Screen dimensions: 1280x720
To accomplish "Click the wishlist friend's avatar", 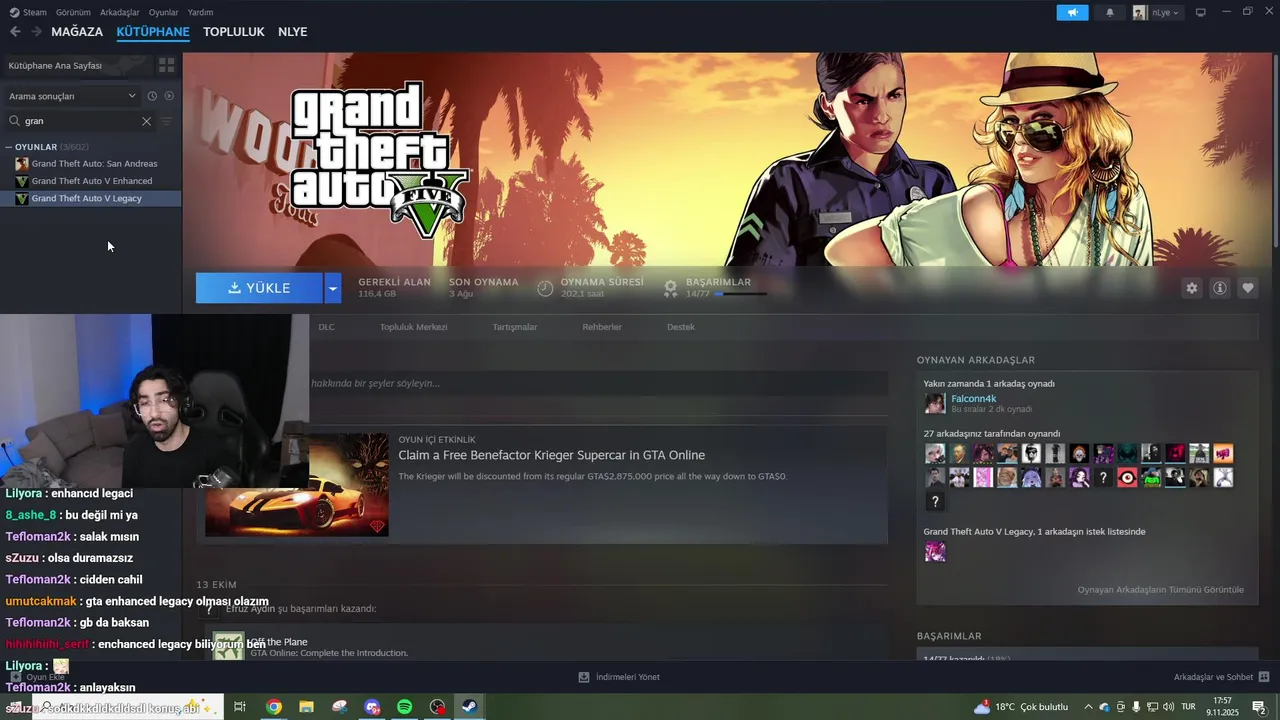I will click(x=935, y=551).
